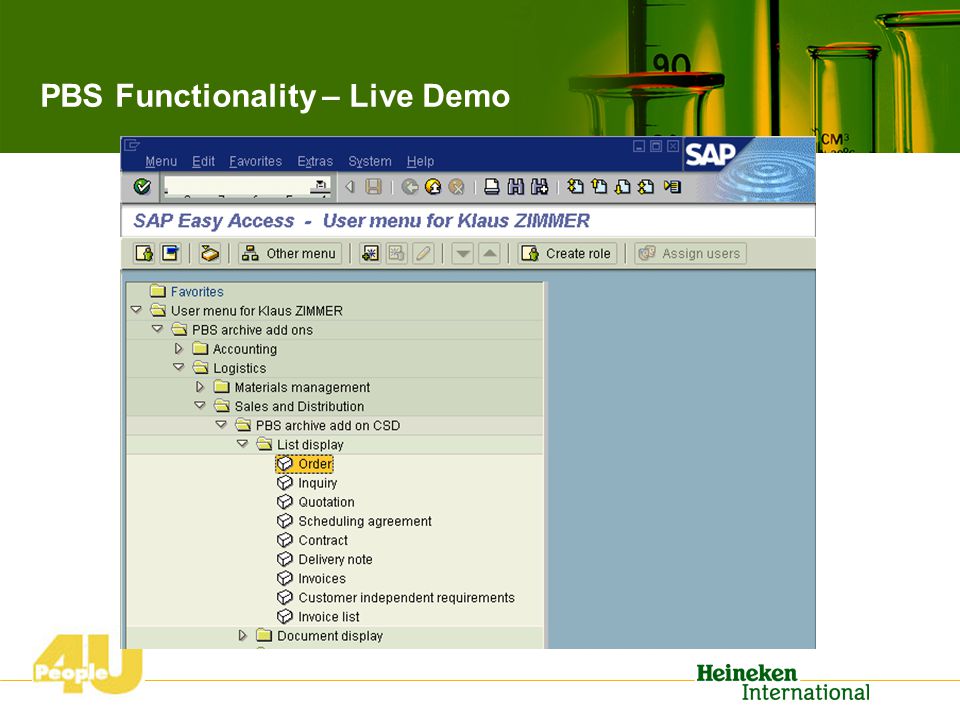Select the Quotation transaction
The height and width of the screenshot is (720, 960).
coord(315,501)
